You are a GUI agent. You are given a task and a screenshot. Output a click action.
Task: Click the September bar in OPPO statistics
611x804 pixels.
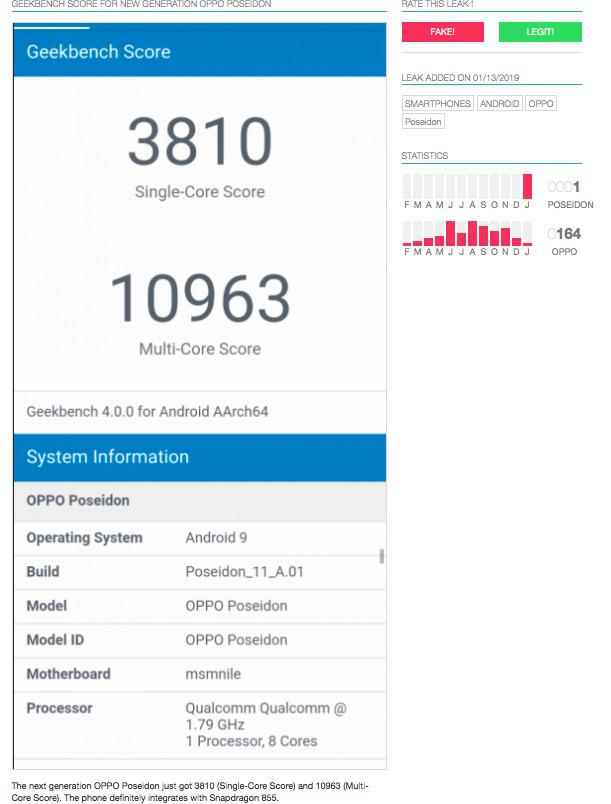[x=484, y=235]
